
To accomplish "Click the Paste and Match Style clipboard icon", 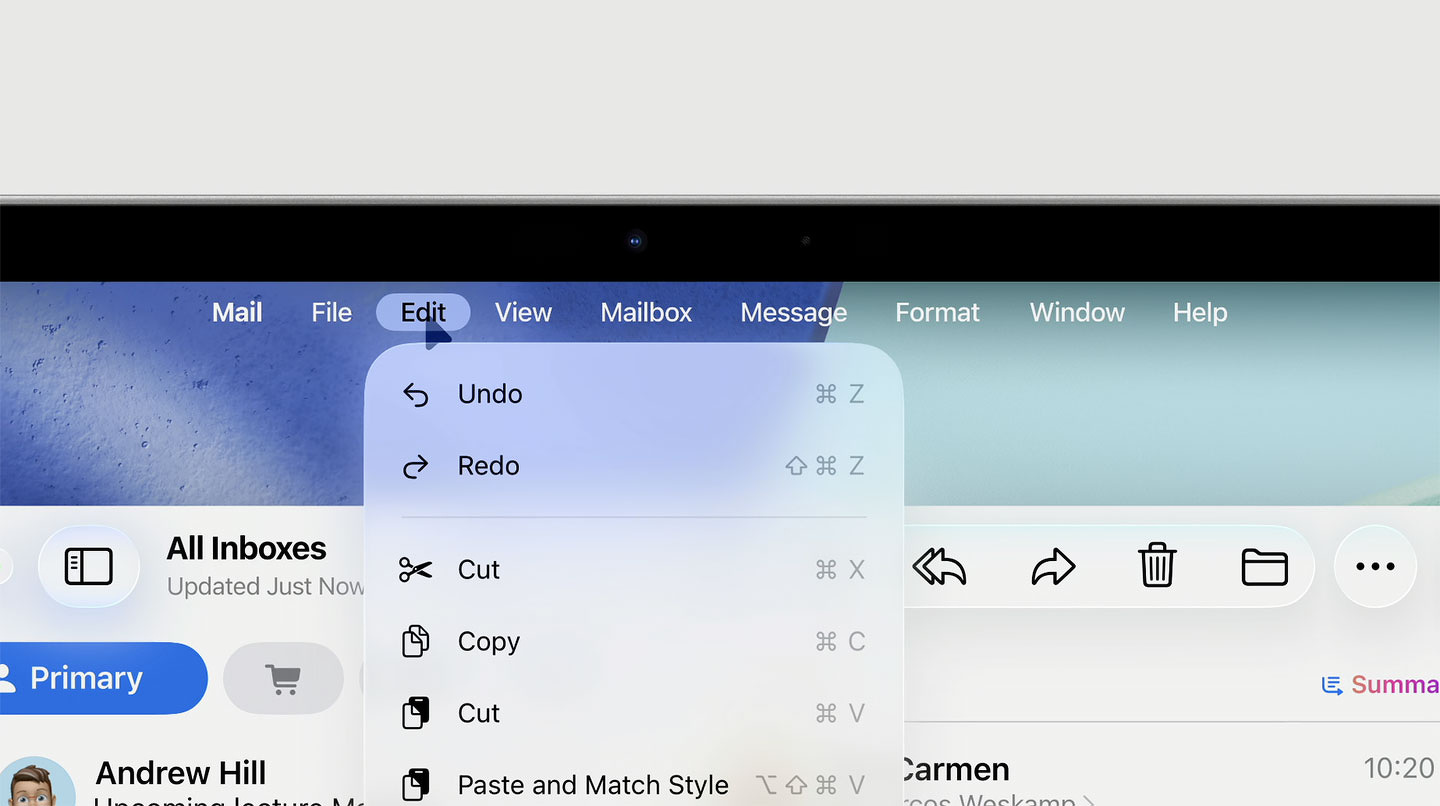I will coord(415,785).
